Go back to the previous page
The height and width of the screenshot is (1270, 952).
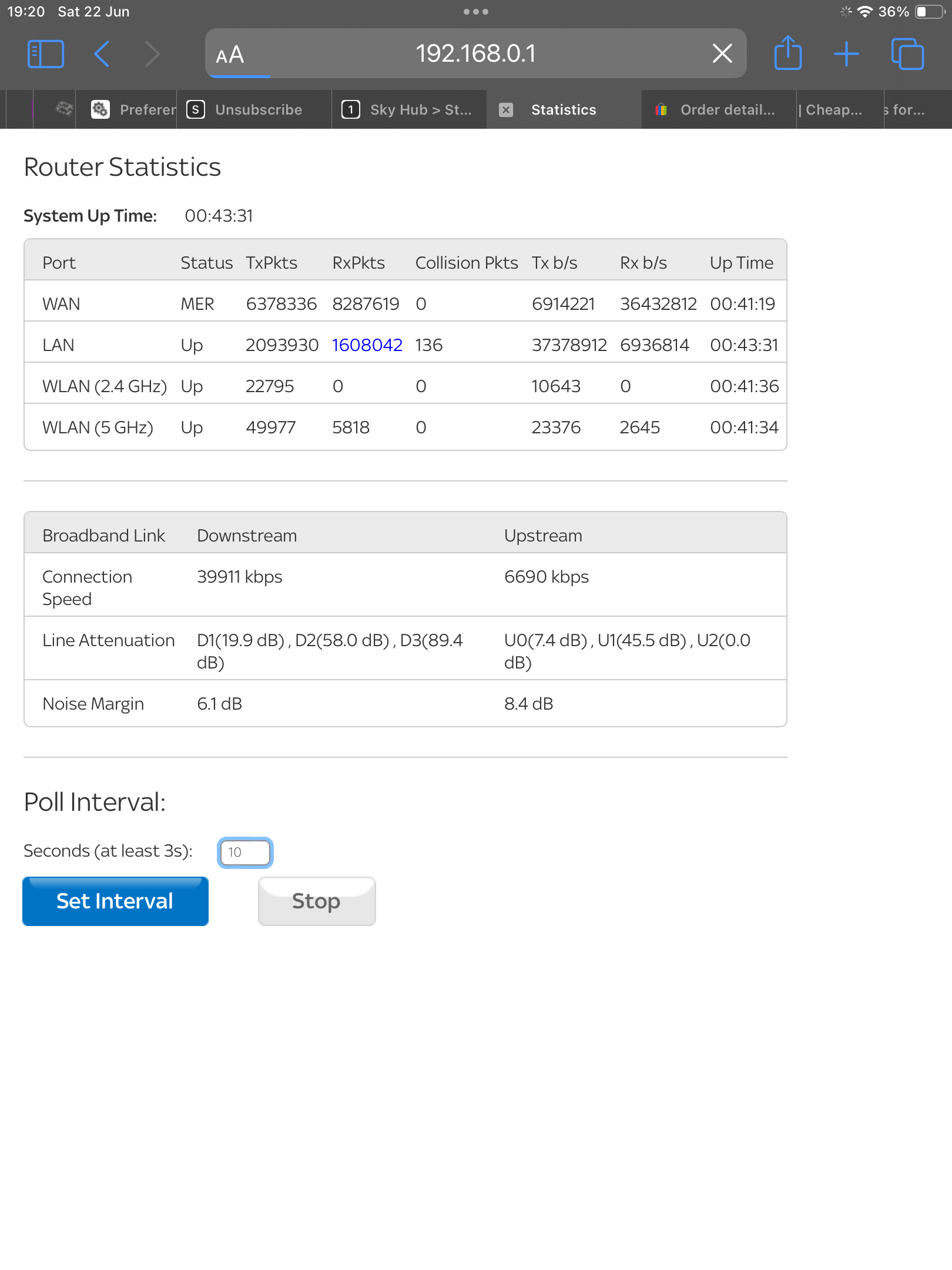click(102, 54)
